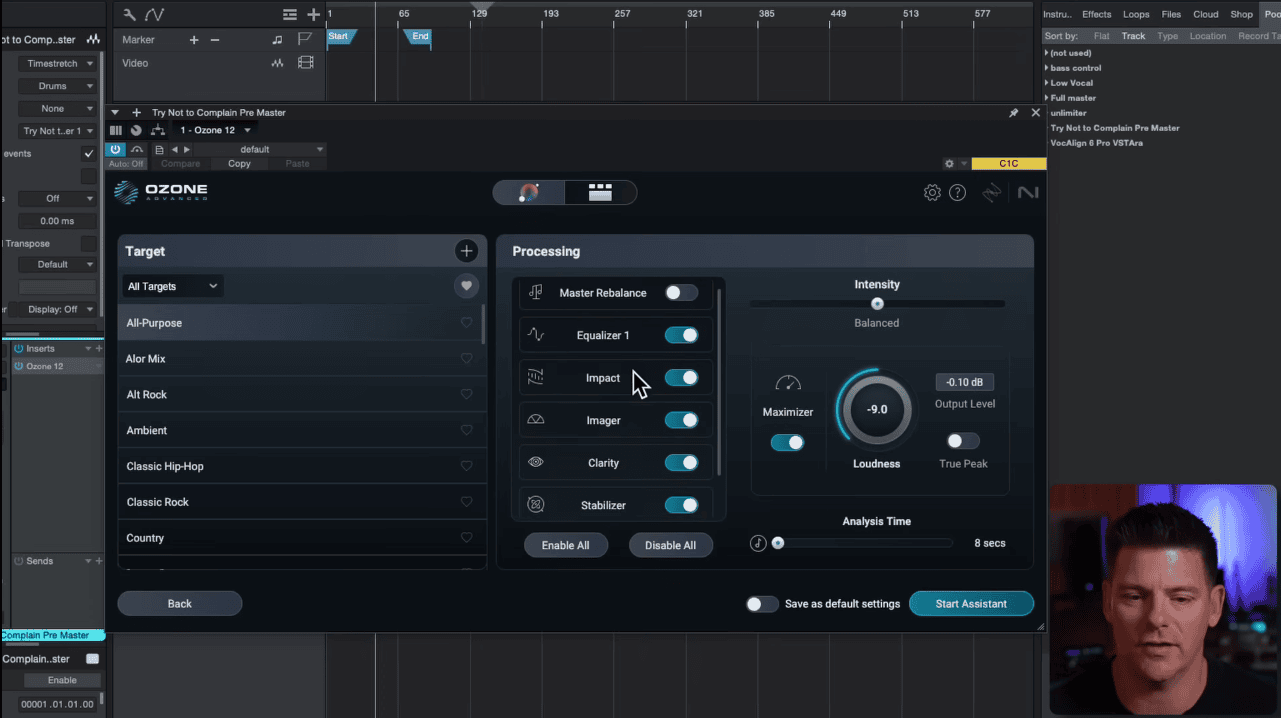Click Disable All processing modules
The image size is (1281, 718).
click(671, 544)
